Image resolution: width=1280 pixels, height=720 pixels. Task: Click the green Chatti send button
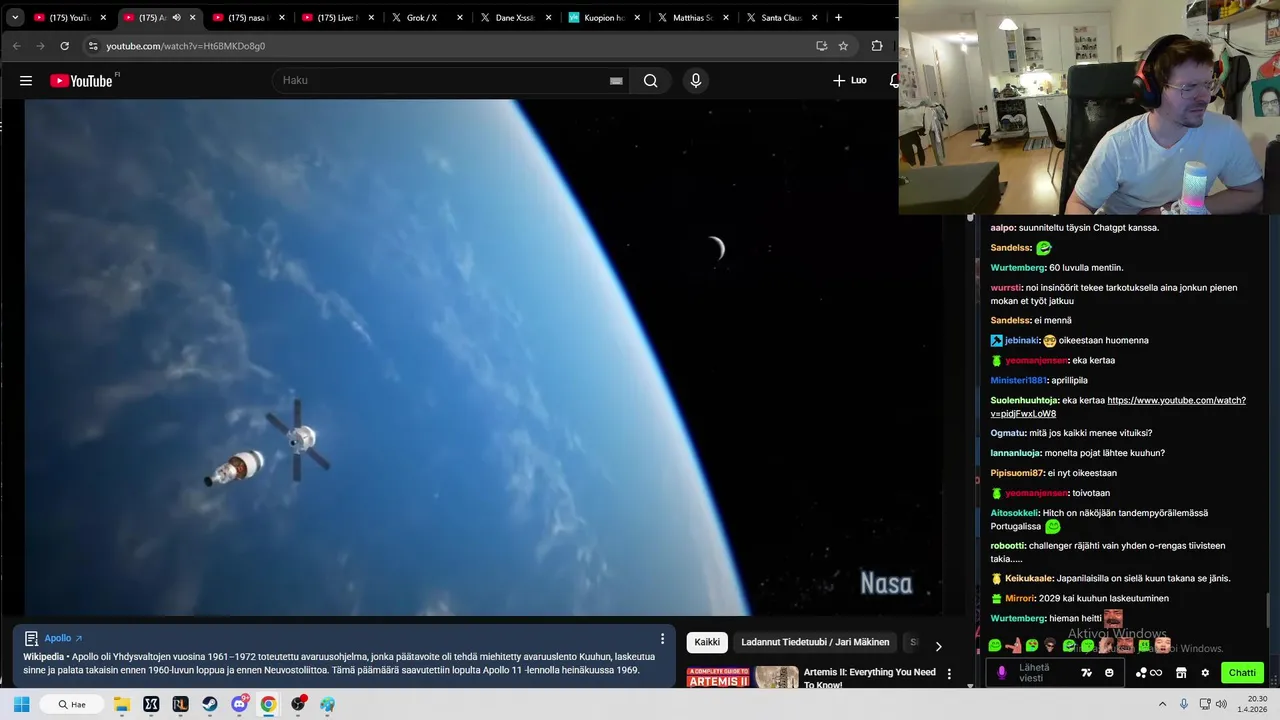point(1242,673)
